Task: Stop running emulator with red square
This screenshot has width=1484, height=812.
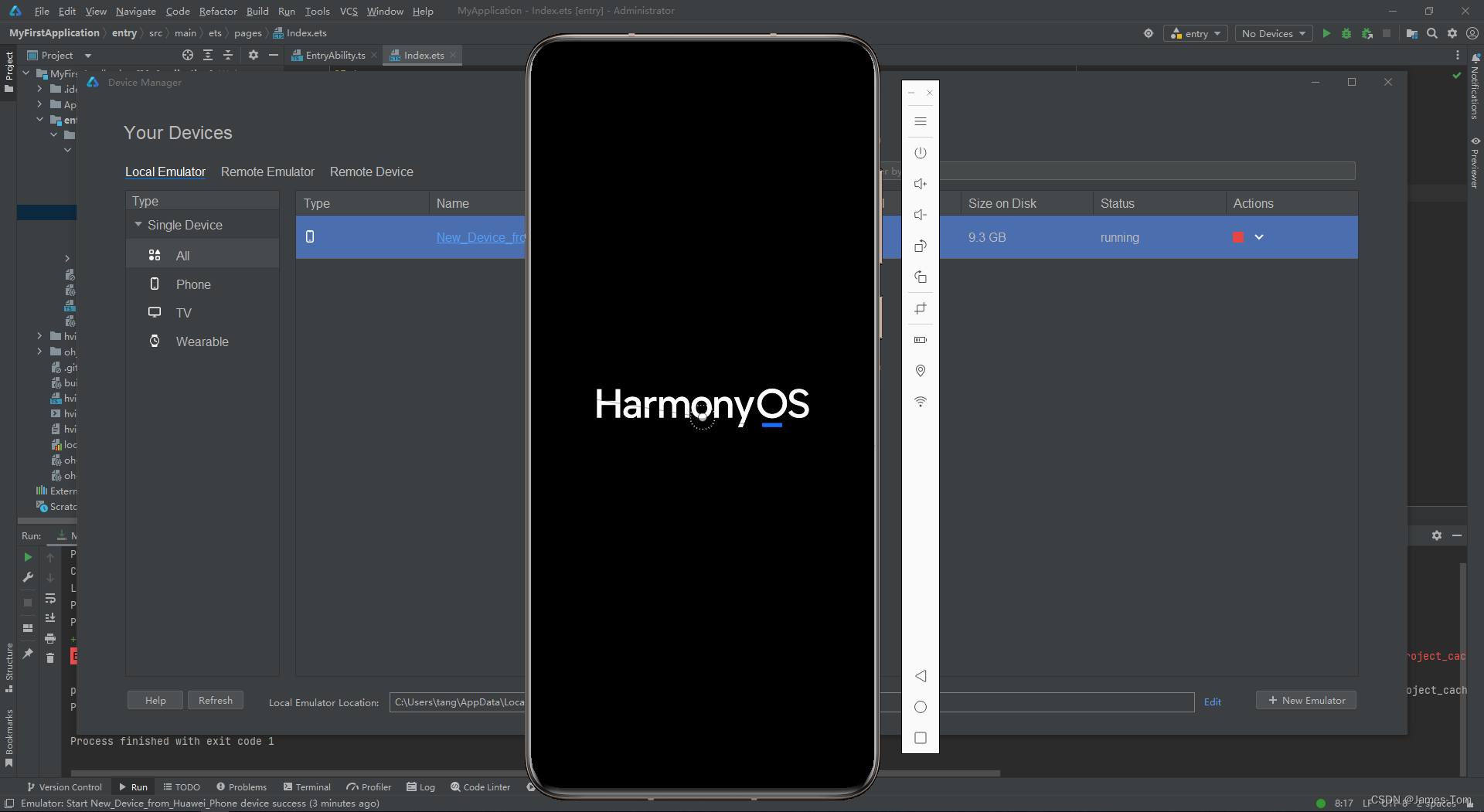Action: [x=1238, y=237]
